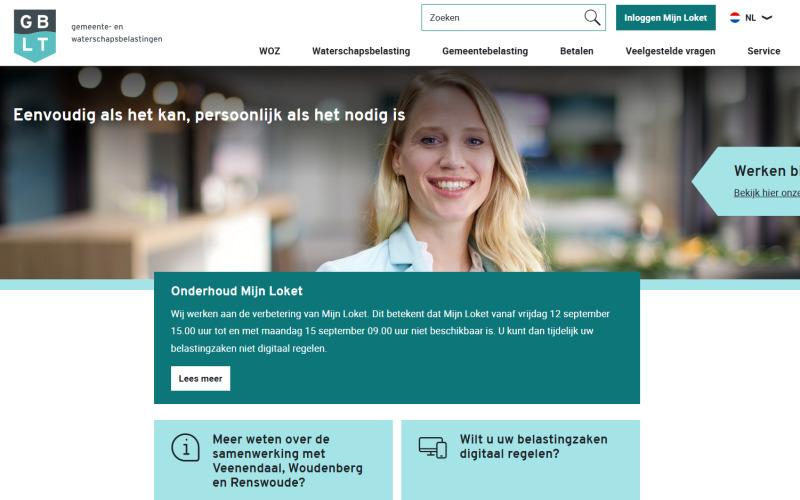The height and width of the screenshot is (500, 800).
Task: Click the Werken bij banner heading
Action: 766,170
